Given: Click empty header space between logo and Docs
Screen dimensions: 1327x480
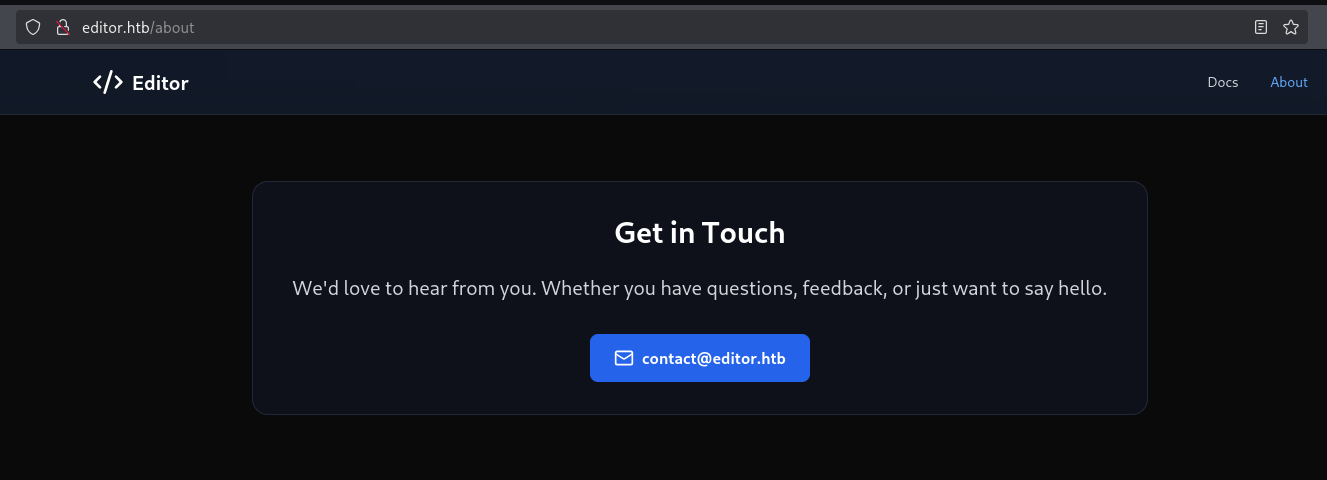Looking at the screenshot, I should (x=700, y=82).
